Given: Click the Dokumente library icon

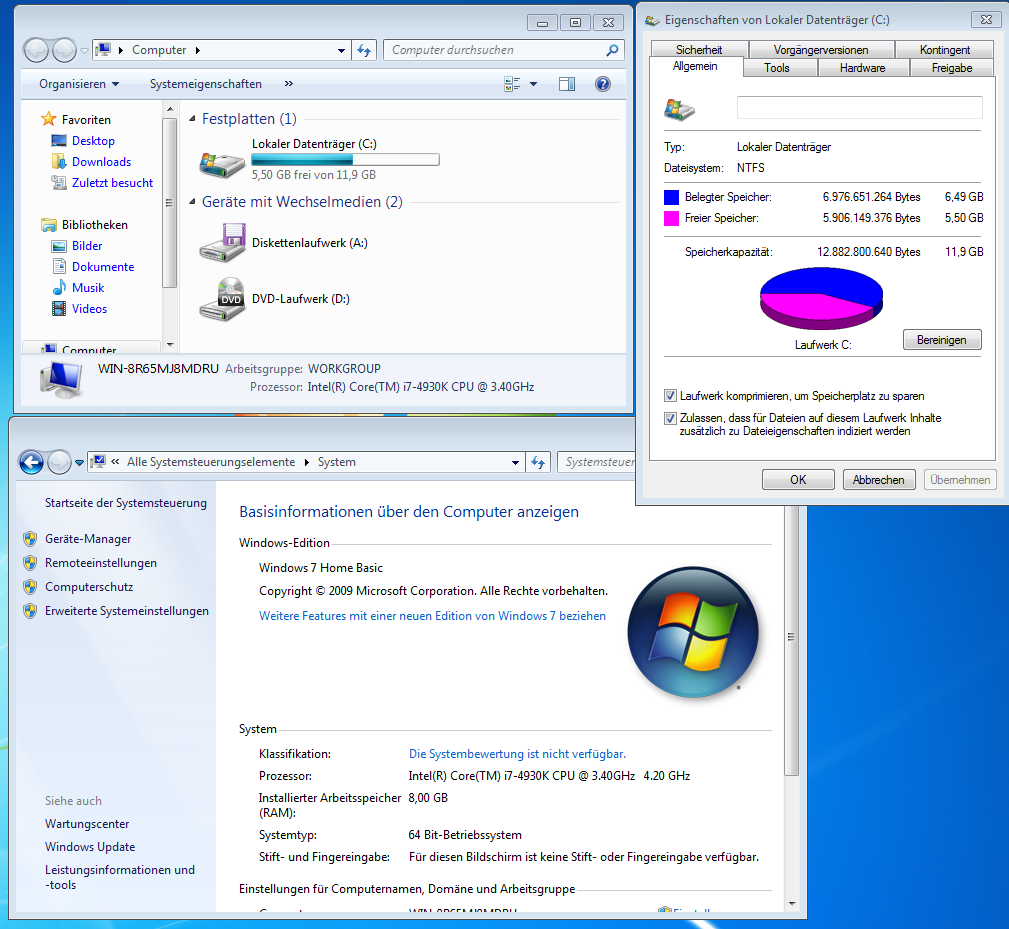Looking at the screenshot, I should (x=59, y=266).
